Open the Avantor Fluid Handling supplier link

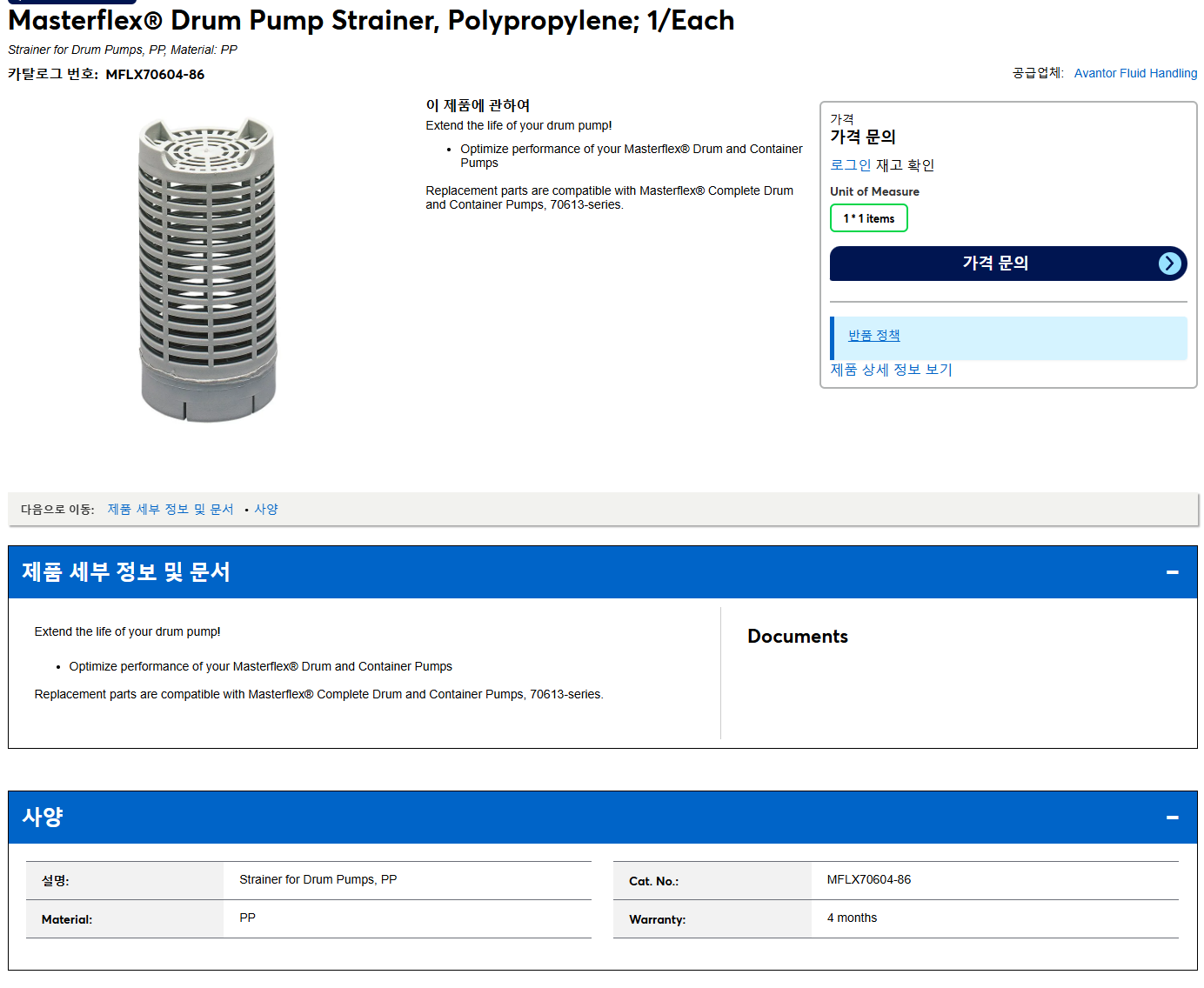tap(1135, 73)
